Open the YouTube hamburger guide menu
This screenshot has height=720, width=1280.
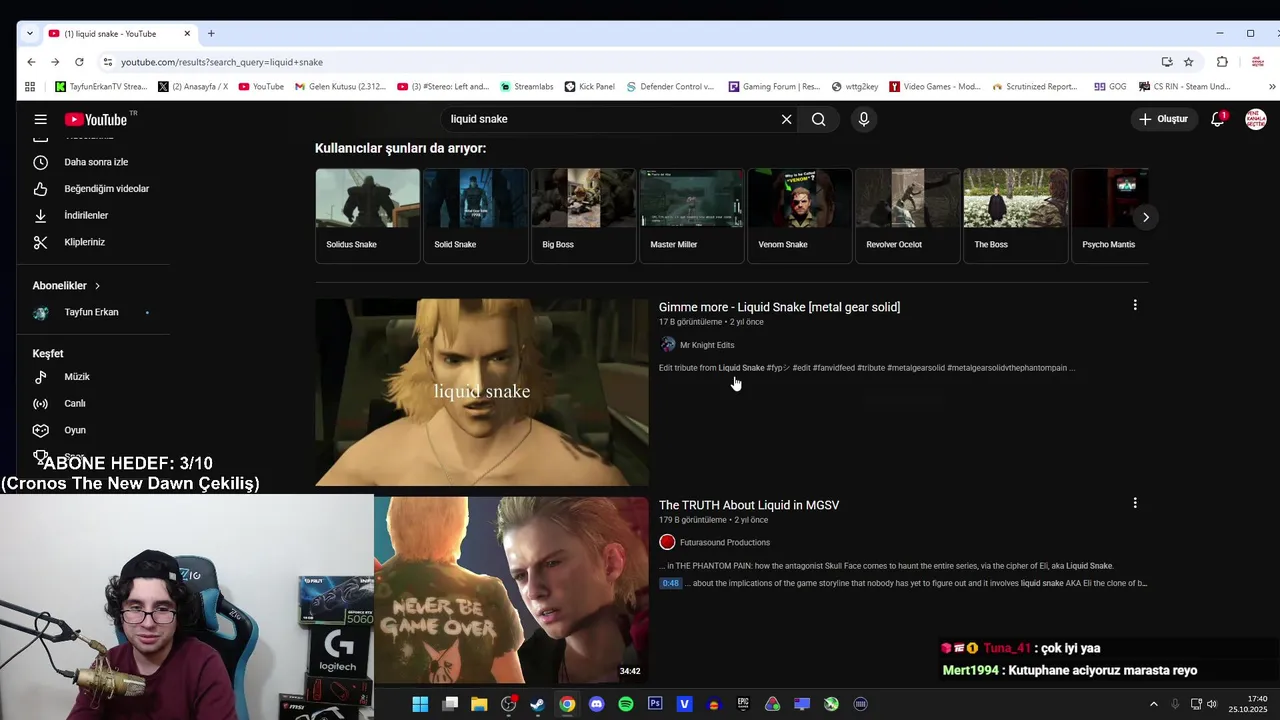[40, 119]
